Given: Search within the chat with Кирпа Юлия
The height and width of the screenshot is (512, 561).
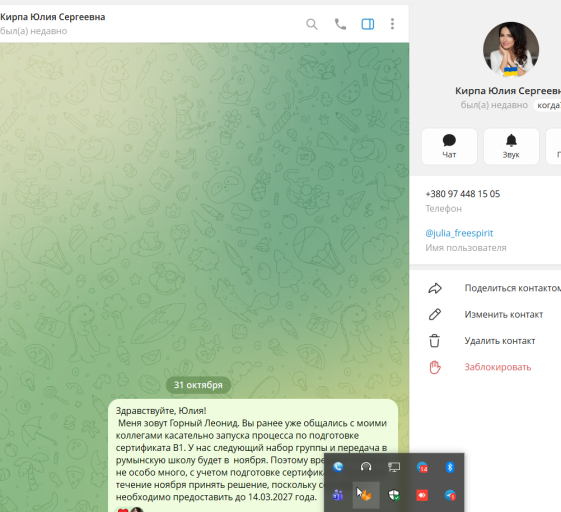Looking at the screenshot, I should pyautogui.click(x=312, y=24).
